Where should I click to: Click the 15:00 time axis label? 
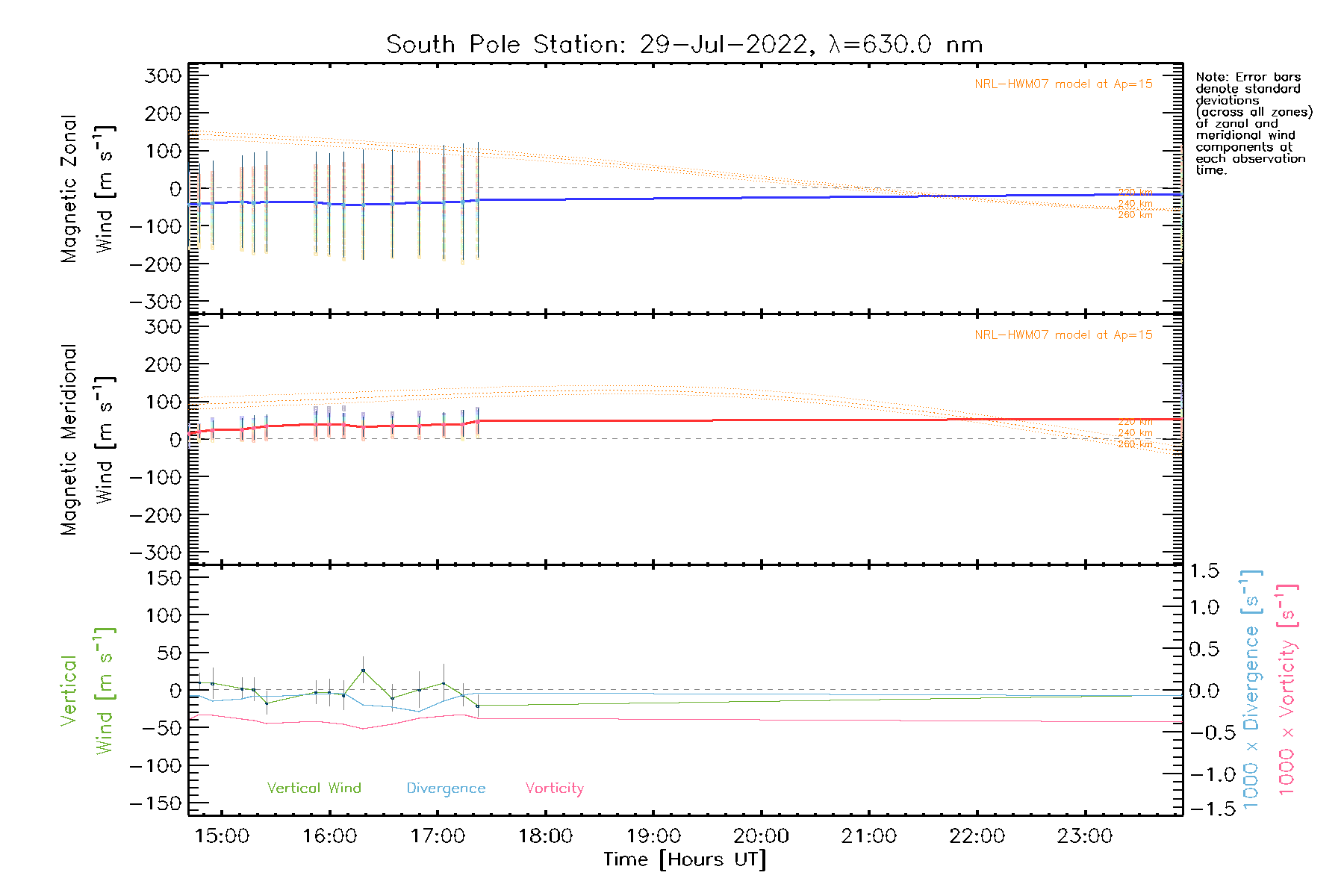click(x=222, y=836)
